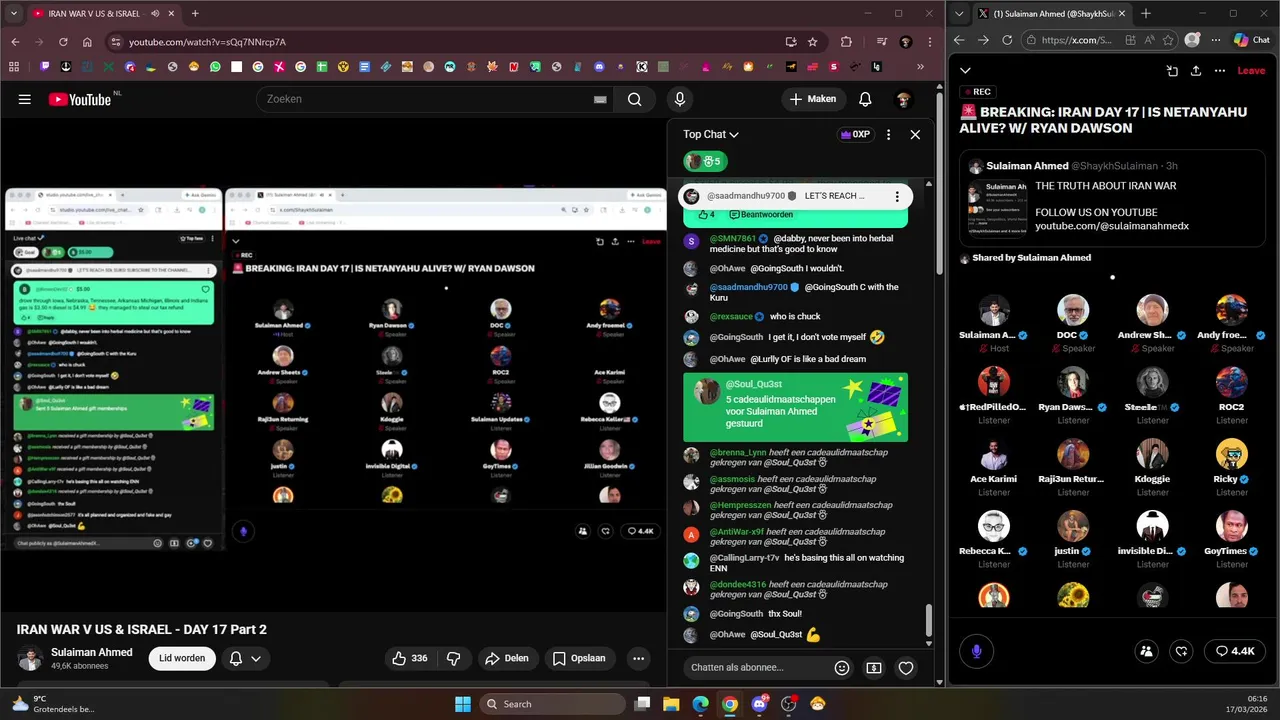Open X Space more options ellipsis
1280x720 pixels.
click(x=1220, y=70)
